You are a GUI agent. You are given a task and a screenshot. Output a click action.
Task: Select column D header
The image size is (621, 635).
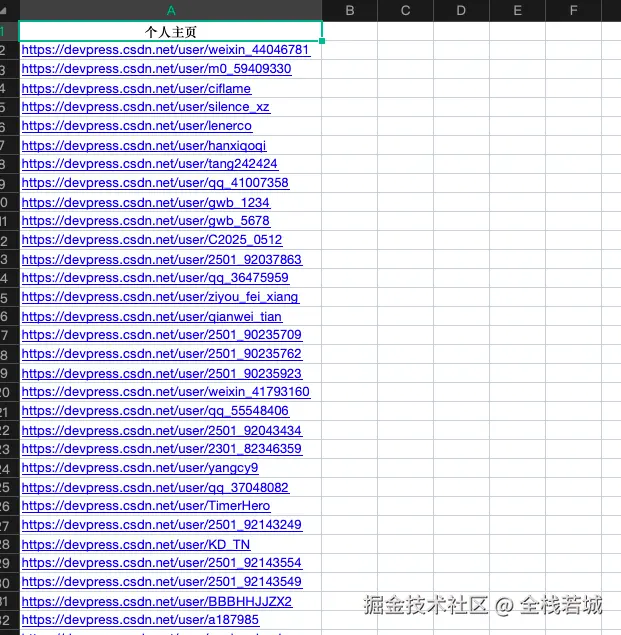click(461, 11)
